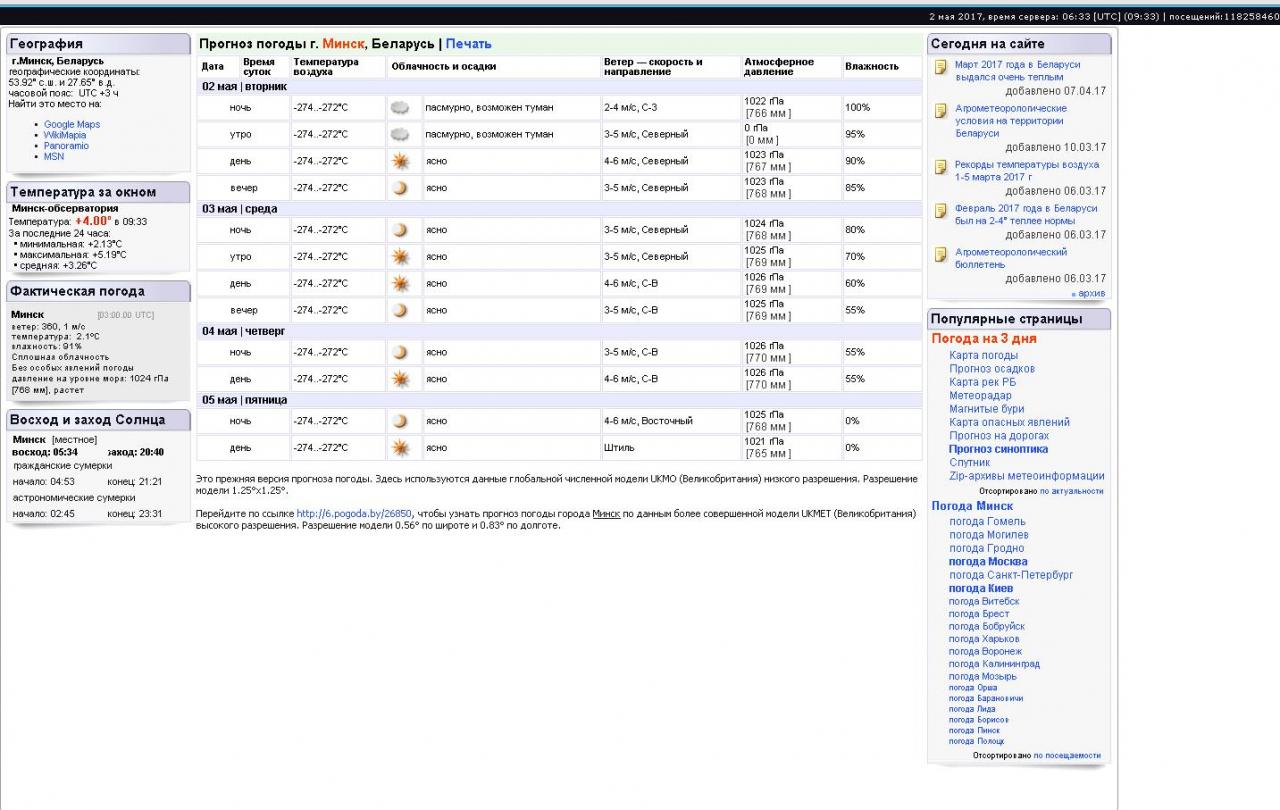Viewport: 1280px width, 810px height.
Task: Click note icon beside 'Март 2017 года' article
Action: point(940,67)
